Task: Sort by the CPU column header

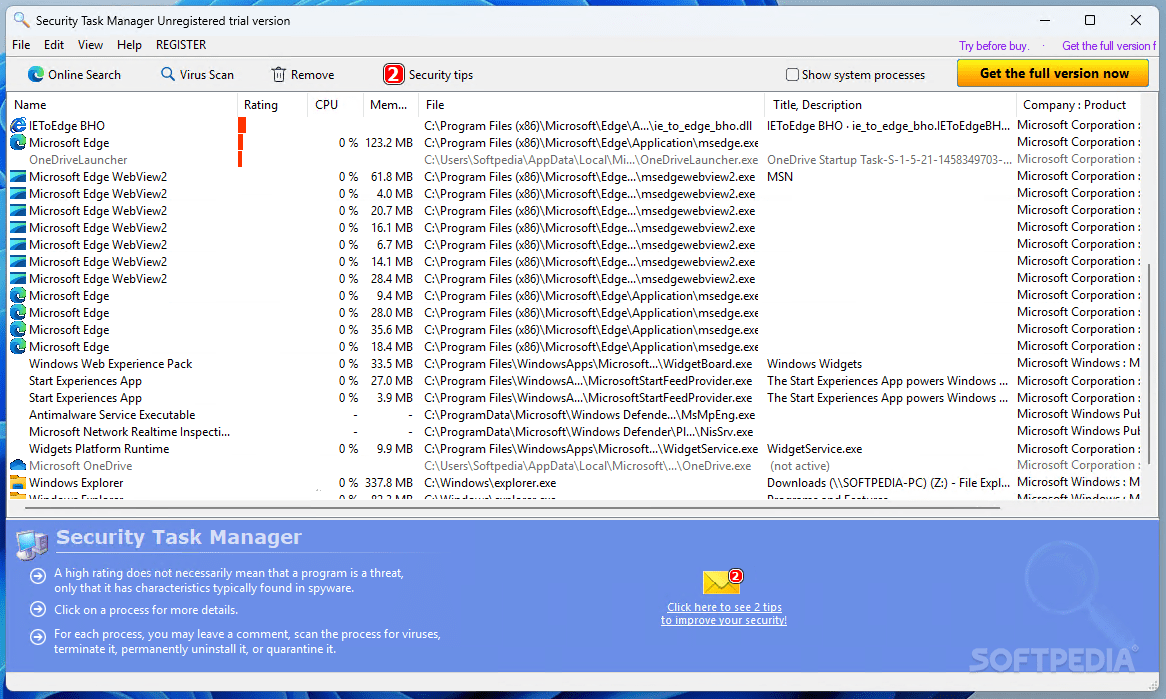Action: 335,105
